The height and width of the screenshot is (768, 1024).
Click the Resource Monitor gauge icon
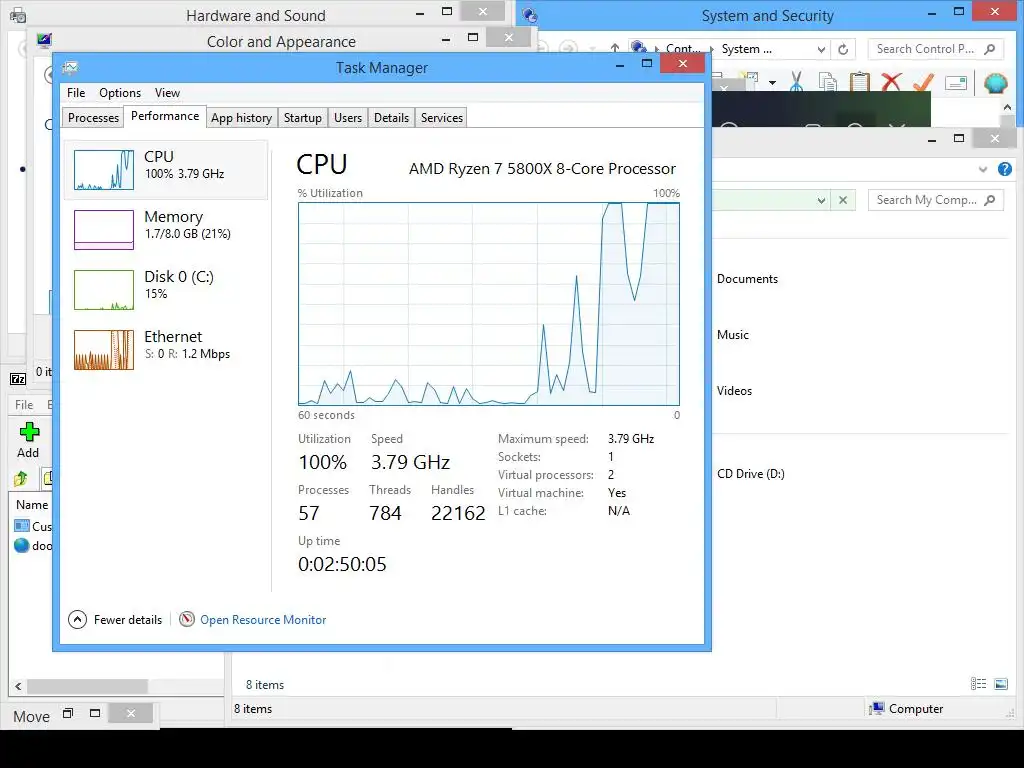pos(187,619)
